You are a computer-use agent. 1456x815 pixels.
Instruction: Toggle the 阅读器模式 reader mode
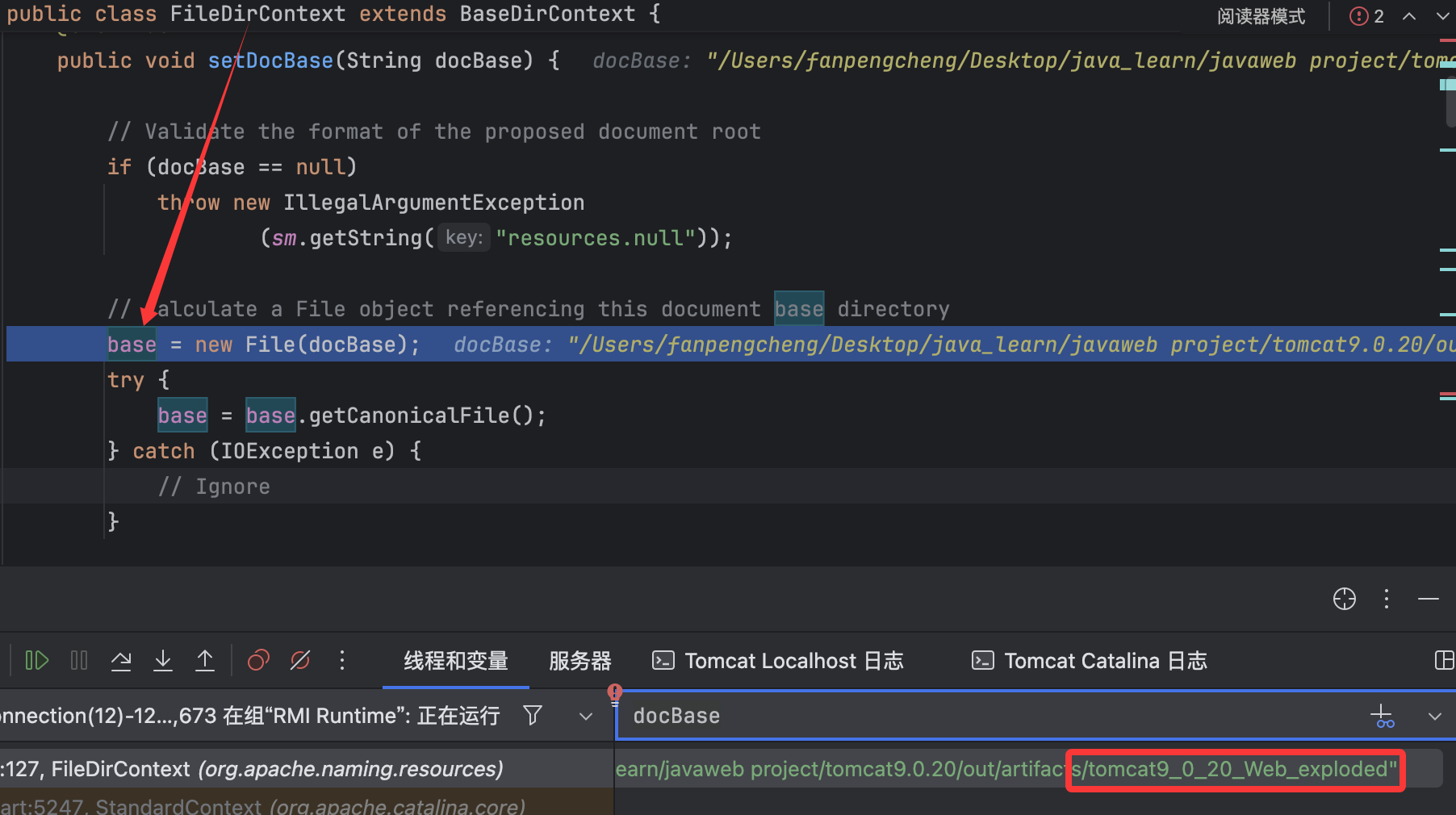[1261, 16]
